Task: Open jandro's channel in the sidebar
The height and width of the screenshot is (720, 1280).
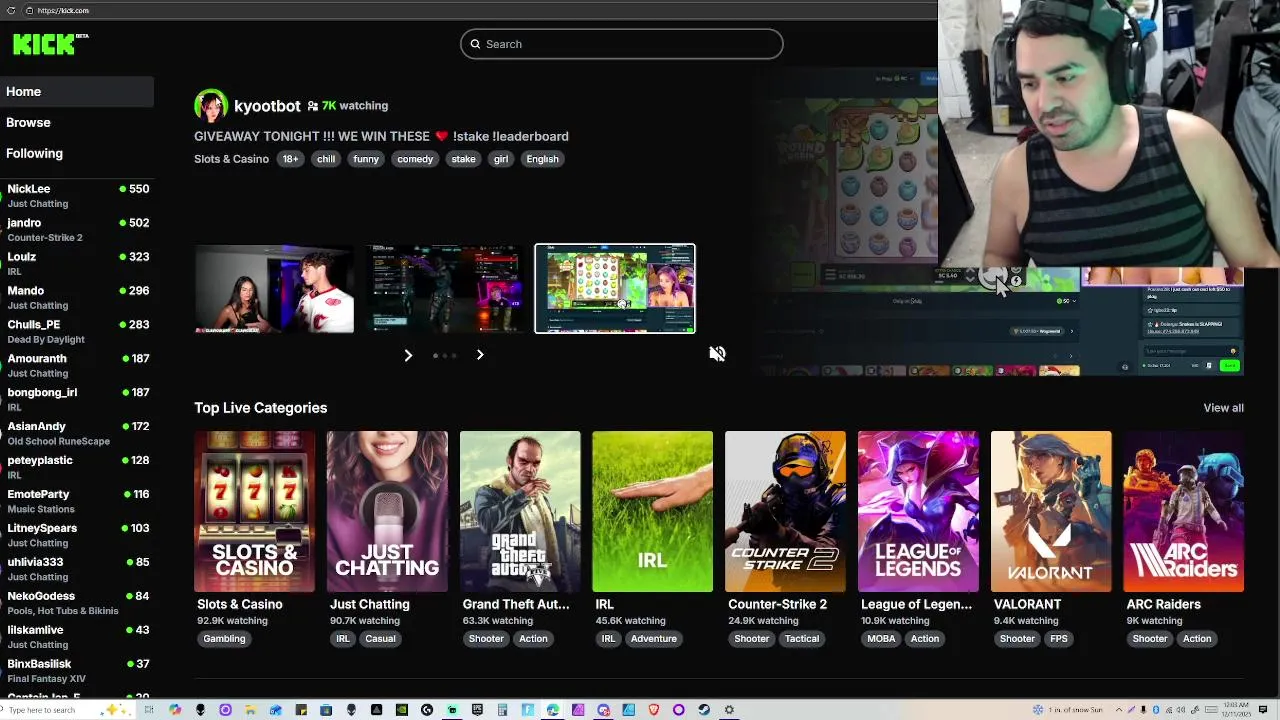Action: (77, 230)
